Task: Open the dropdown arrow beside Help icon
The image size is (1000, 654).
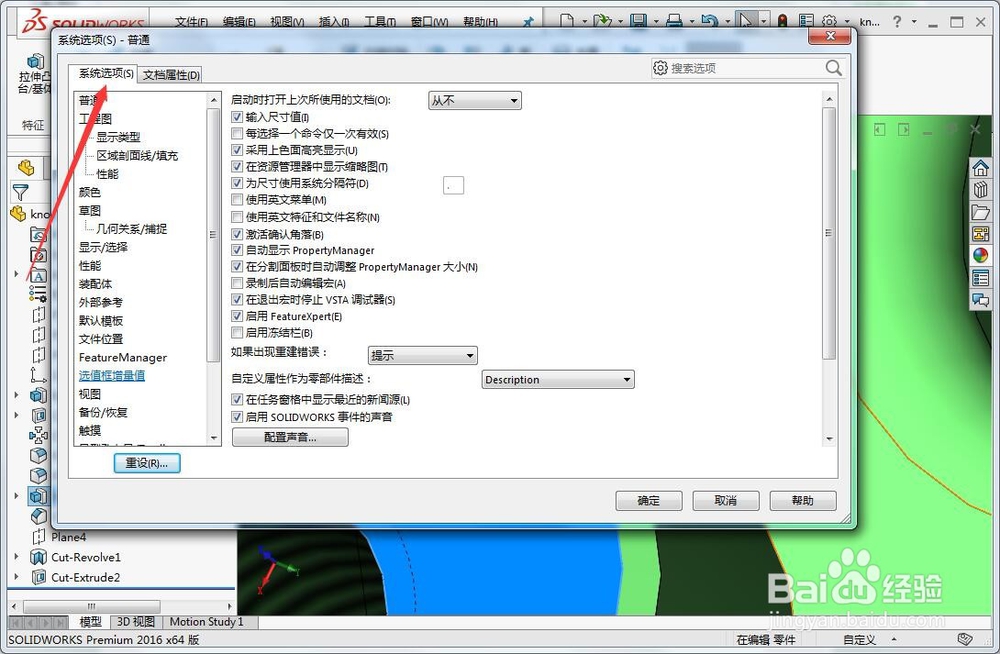Action: point(914,22)
